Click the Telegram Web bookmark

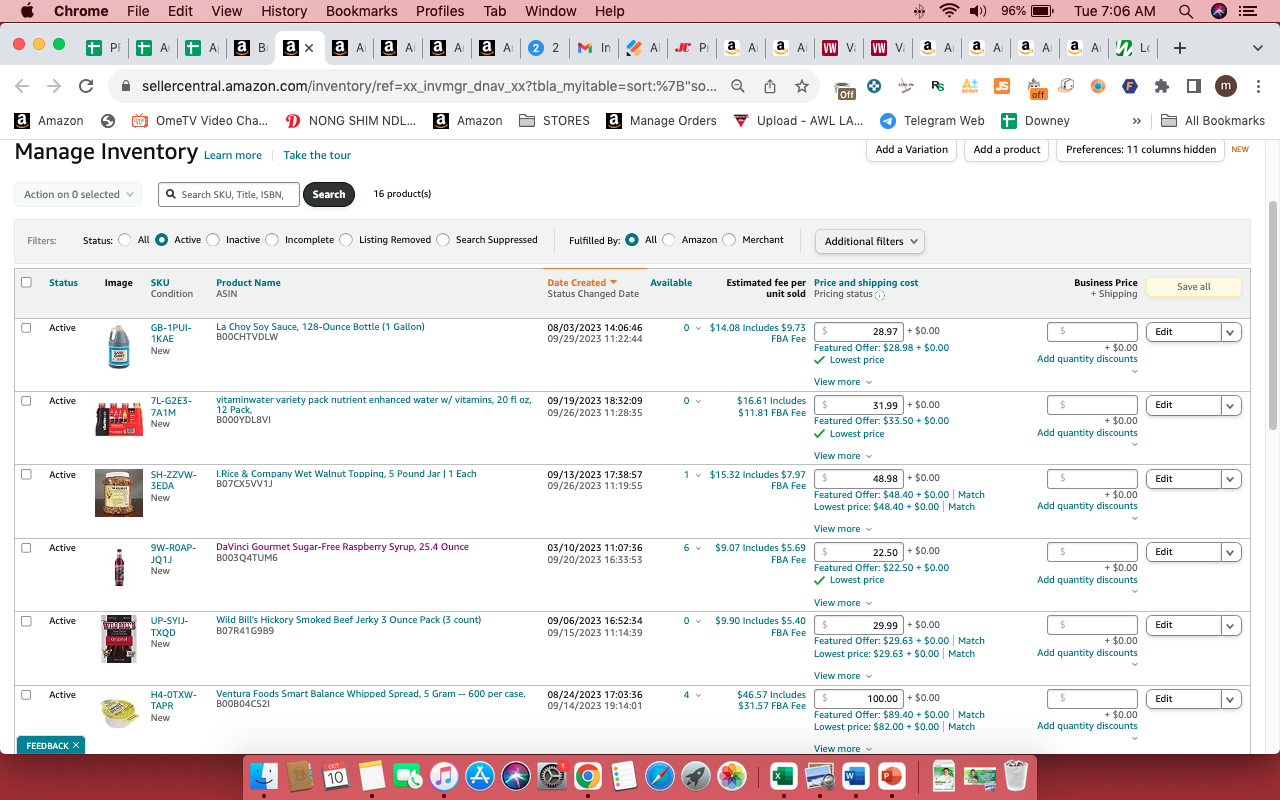pyautogui.click(x=932, y=121)
